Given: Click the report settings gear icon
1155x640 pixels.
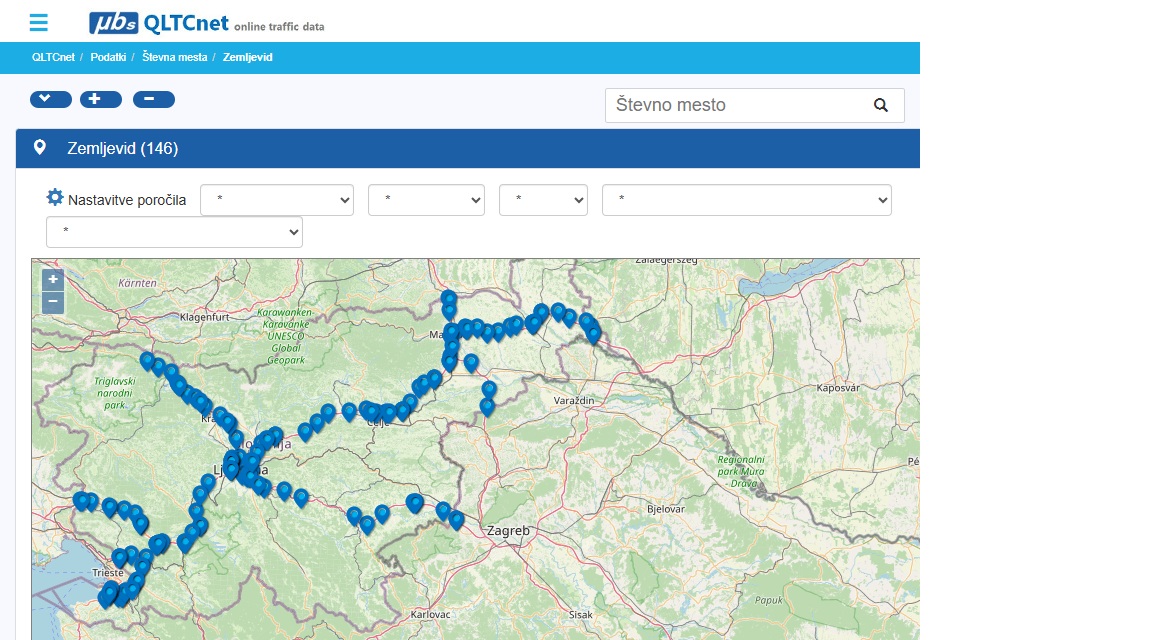Looking at the screenshot, I should coord(55,198).
